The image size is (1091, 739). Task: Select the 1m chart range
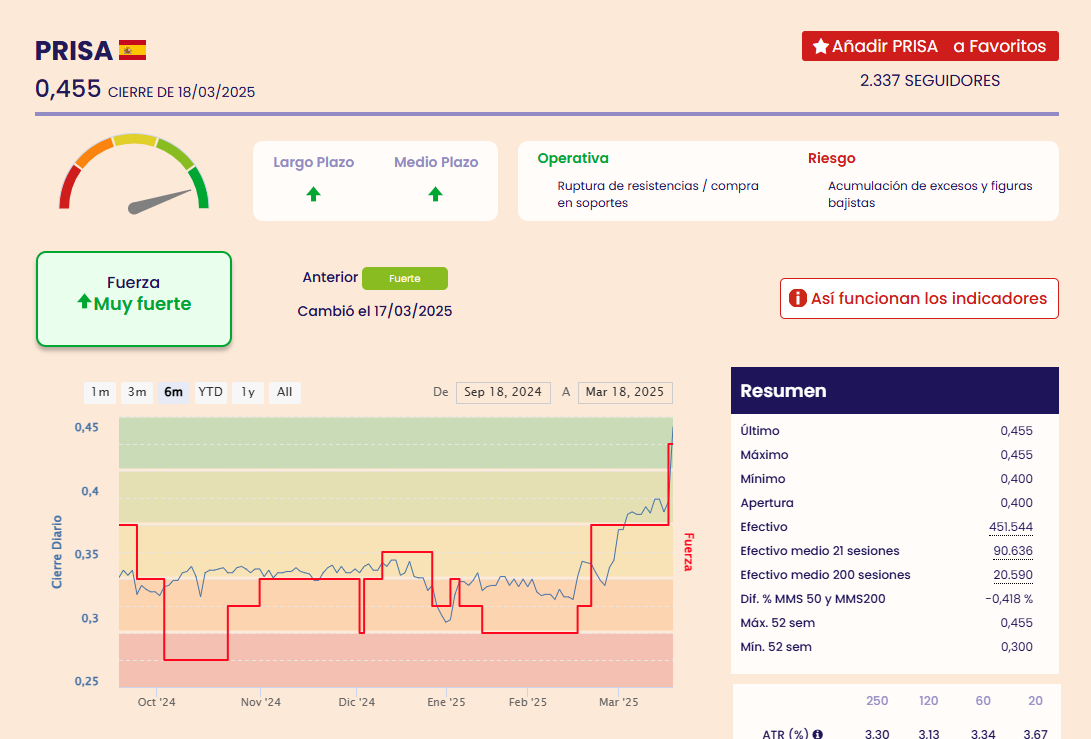100,392
